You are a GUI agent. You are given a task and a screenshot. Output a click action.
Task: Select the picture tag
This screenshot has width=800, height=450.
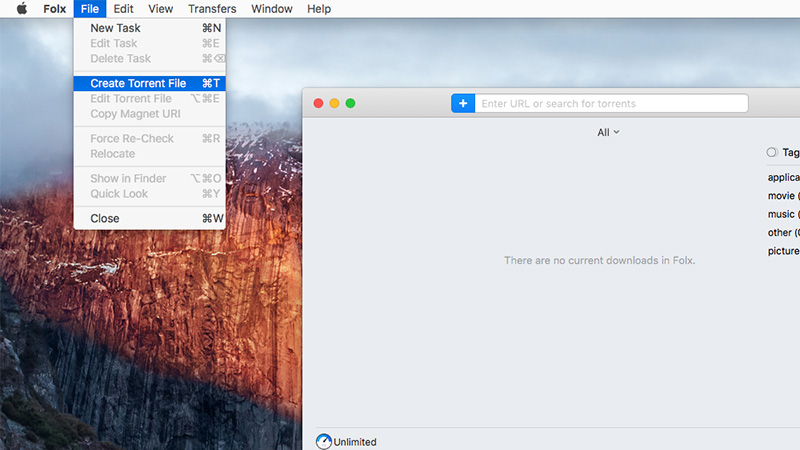784,251
